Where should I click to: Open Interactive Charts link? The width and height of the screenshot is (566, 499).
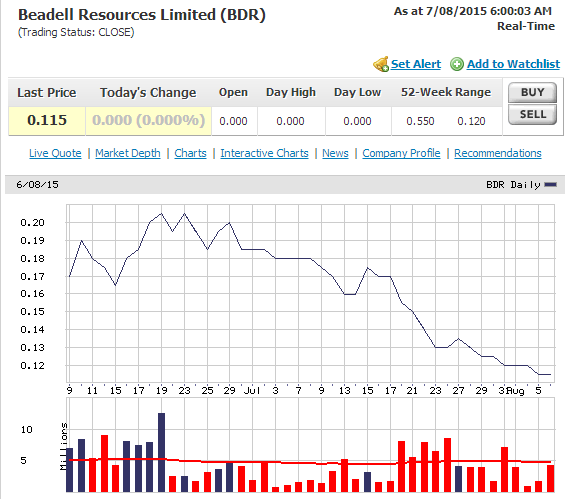coord(264,153)
